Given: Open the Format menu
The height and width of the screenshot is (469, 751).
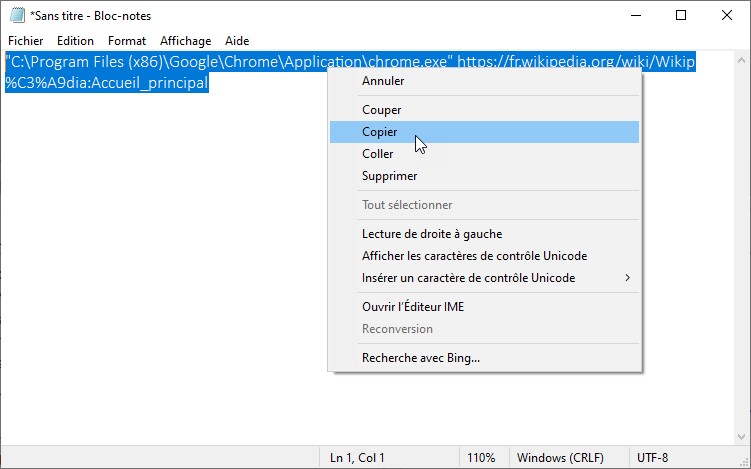Looking at the screenshot, I should click(x=127, y=41).
